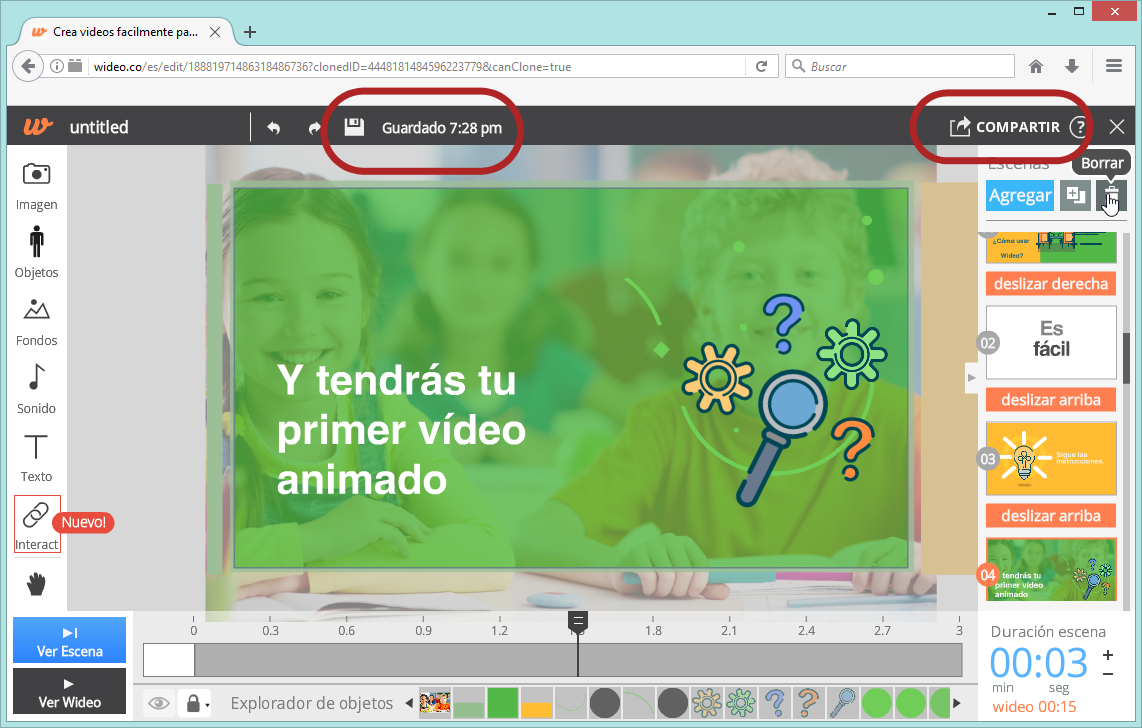The image size is (1142, 728).
Task: Close the editor with X icon
Action: pyautogui.click(x=1117, y=127)
